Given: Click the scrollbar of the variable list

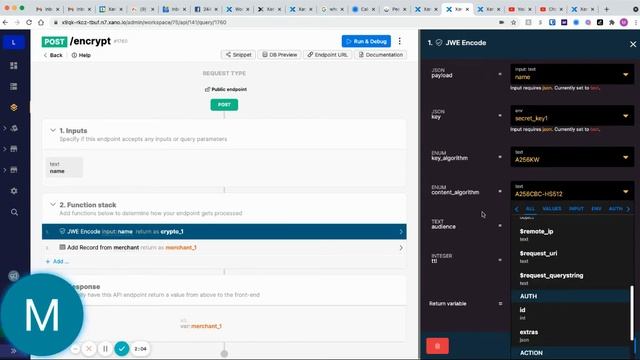Looking at the screenshot, I should coord(632,312).
